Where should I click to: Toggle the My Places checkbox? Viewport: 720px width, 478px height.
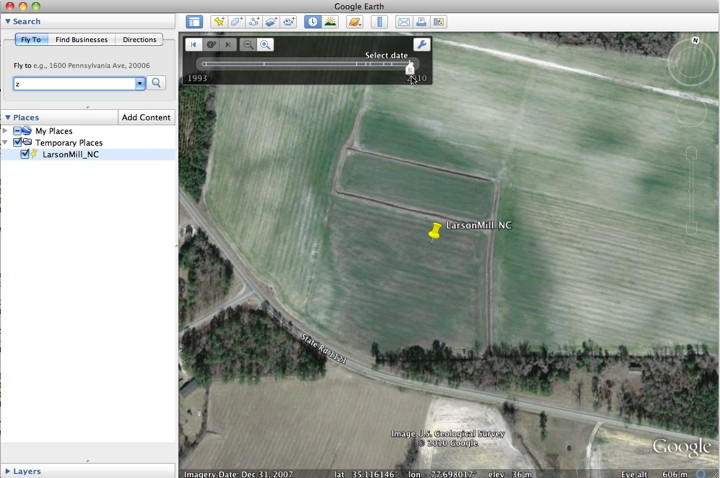coord(18,131)
